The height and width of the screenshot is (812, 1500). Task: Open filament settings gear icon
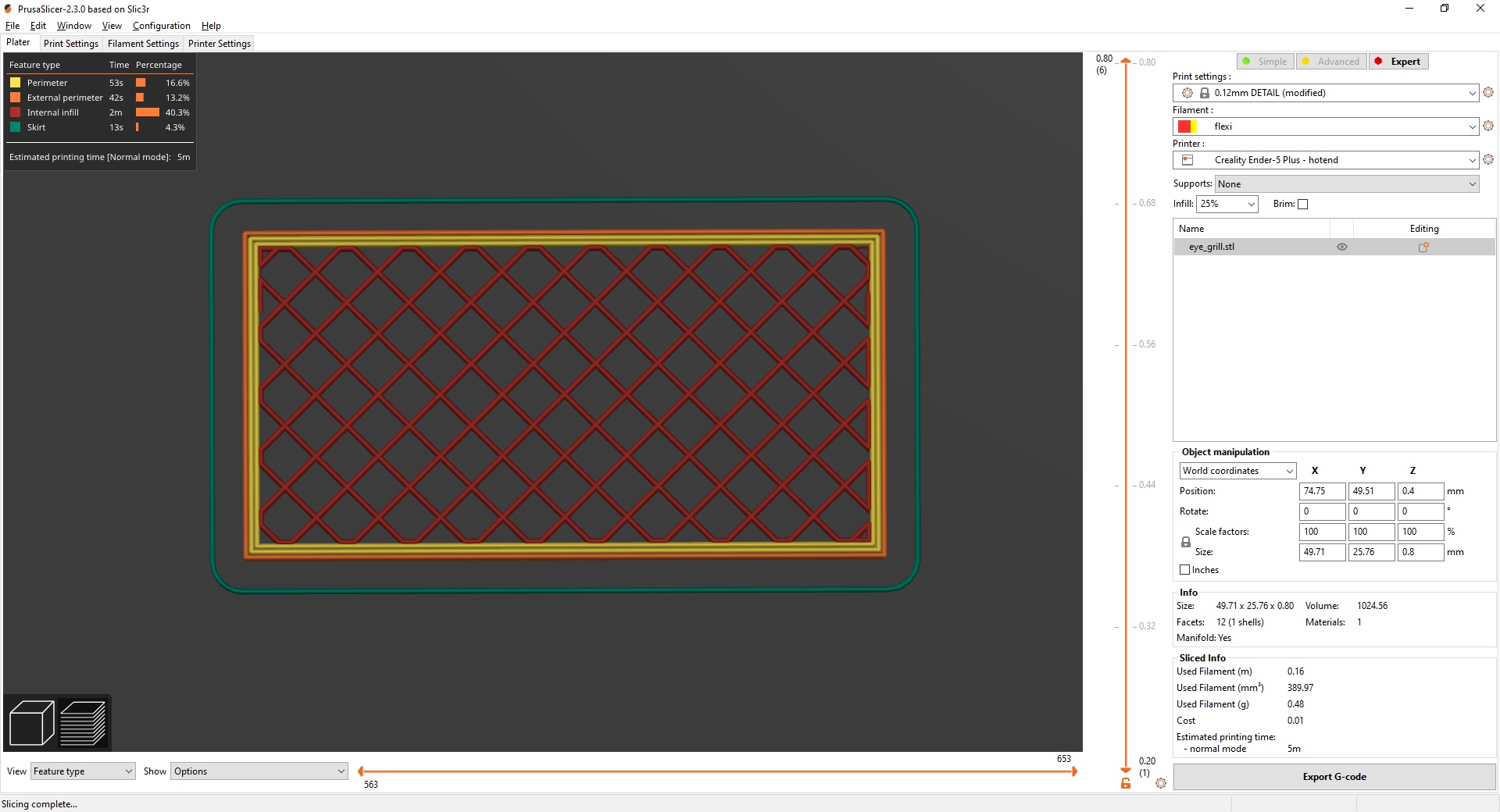click(x=1488, y=126)
